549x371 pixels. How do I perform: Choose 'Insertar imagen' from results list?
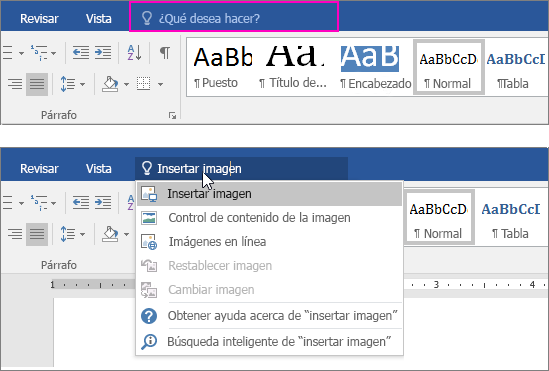coord(269,194)
